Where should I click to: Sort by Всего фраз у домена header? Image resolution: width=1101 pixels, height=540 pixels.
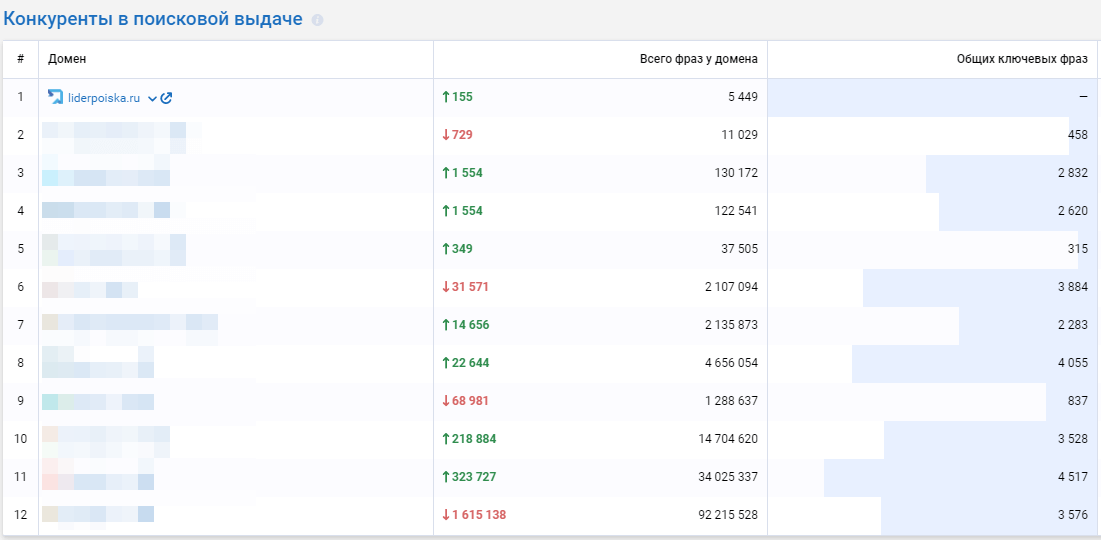click(x=699, y=59)
